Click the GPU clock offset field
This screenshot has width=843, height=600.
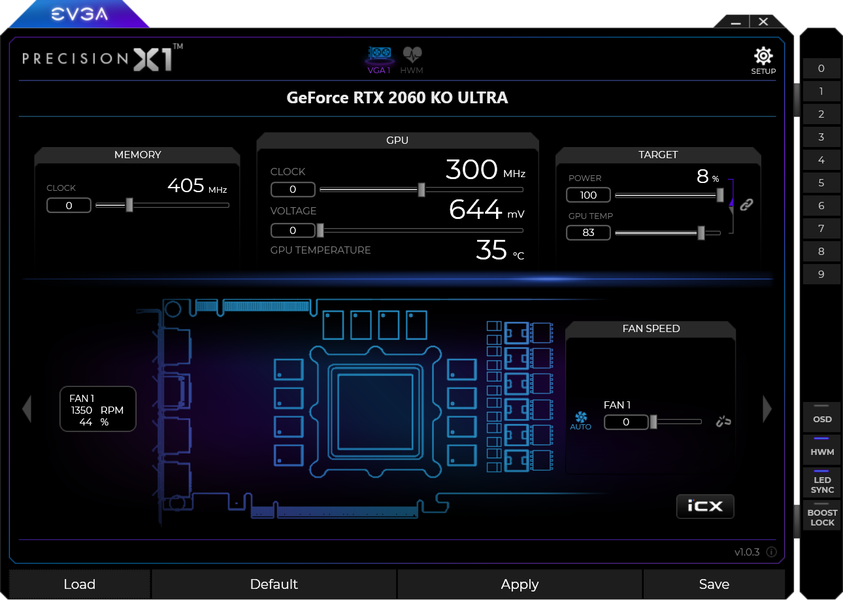(x=292, y=189)
